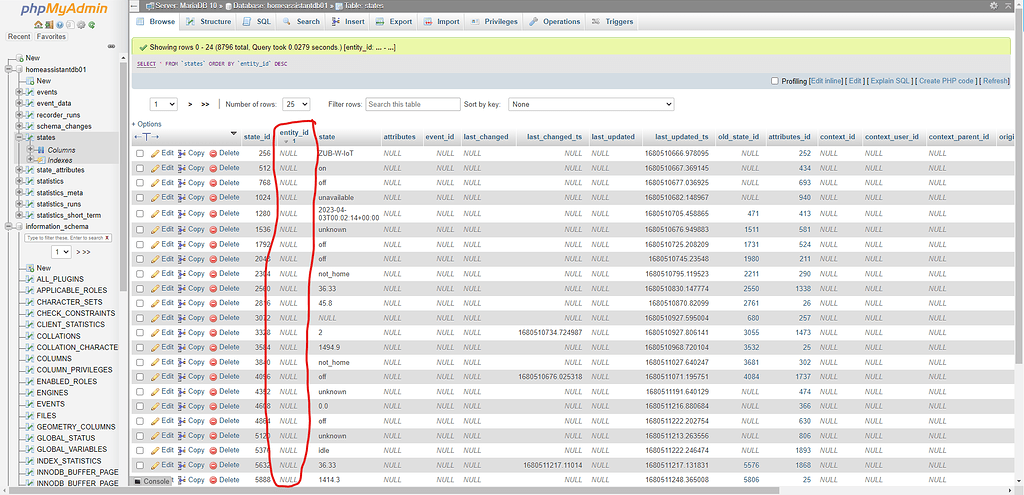This screenshot has width=1024, height=495.
Task: Click the link-chain icon in navigation panel
Action: [x=114, y=46]
